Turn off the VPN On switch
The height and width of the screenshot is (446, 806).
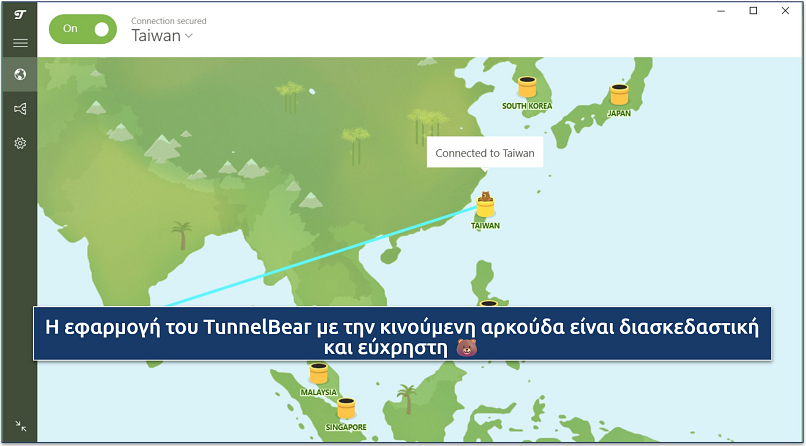85,29
